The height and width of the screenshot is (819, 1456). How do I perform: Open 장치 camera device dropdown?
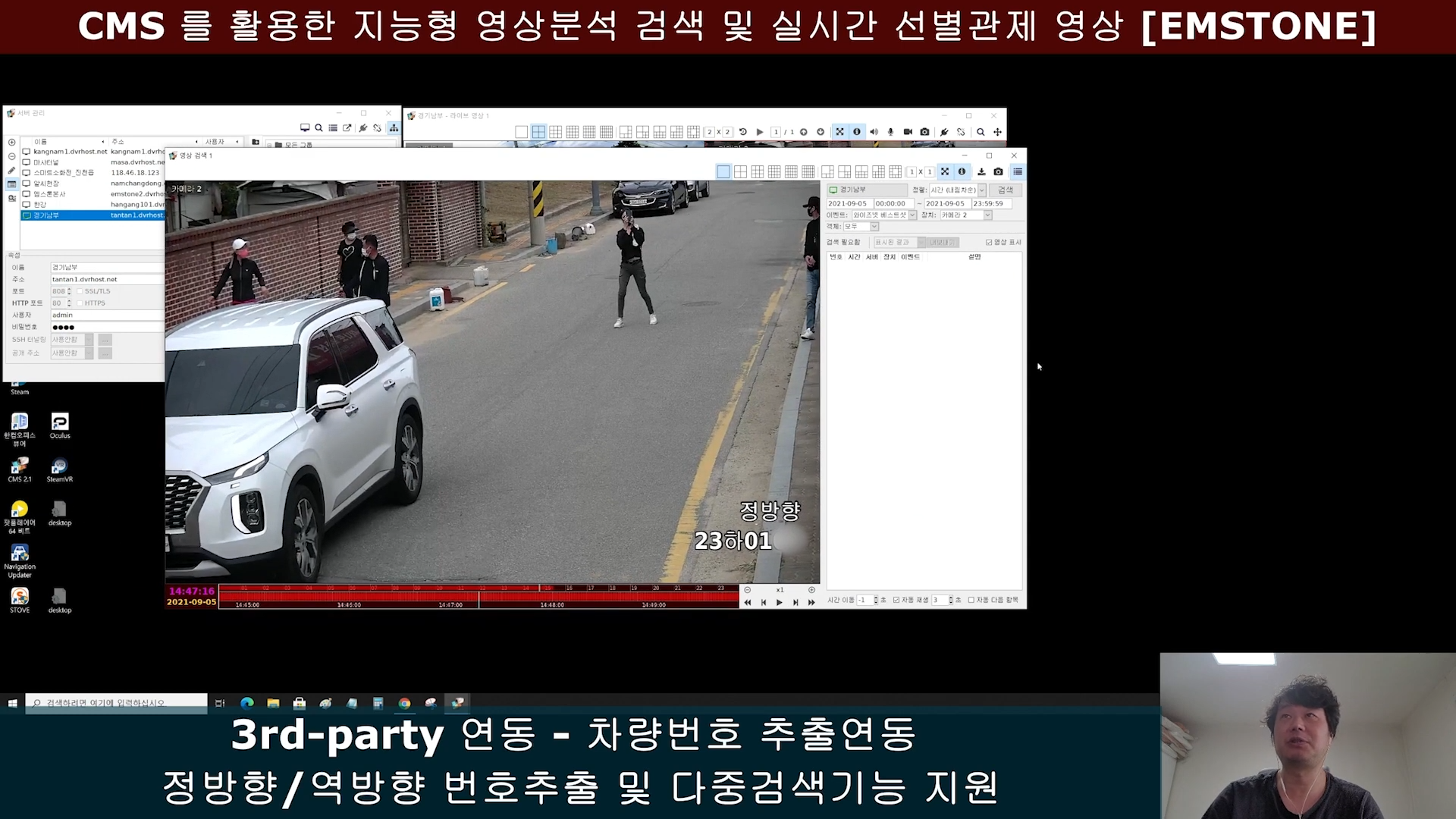[987, 215]
